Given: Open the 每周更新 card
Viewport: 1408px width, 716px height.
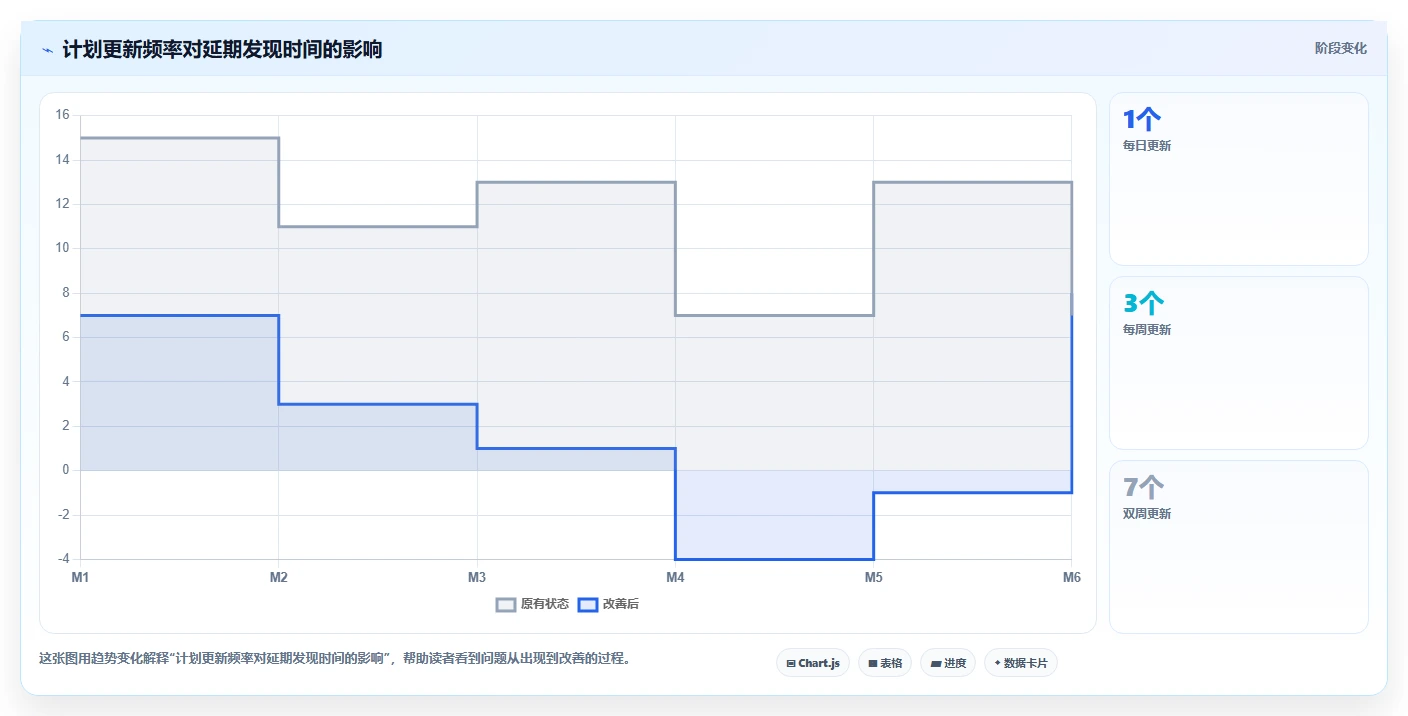Looking at the screenshot, I should tap(1238, 363).
